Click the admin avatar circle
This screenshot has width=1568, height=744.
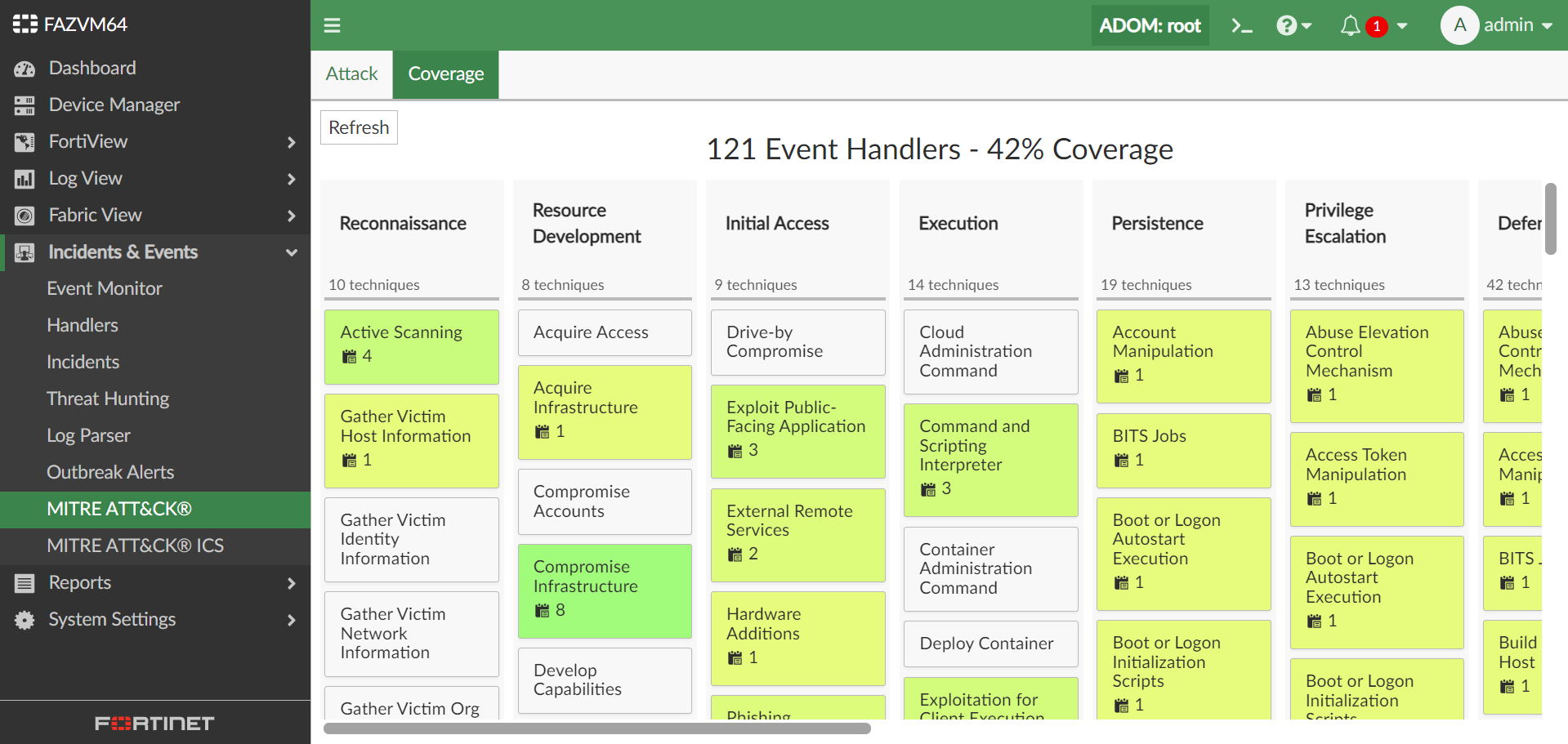click(1459, 25)
